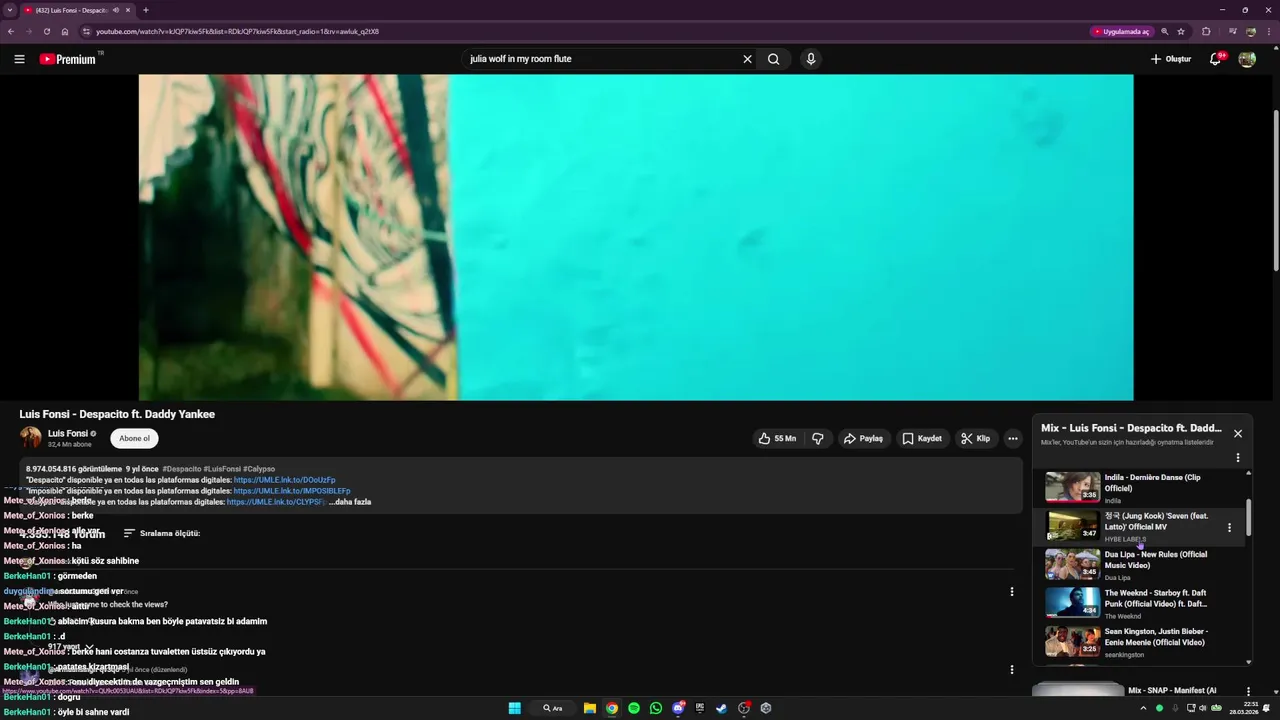Click the #Calypso hashtag
The height and width of the screenshot is (720, 1280).
click(259, 469)
